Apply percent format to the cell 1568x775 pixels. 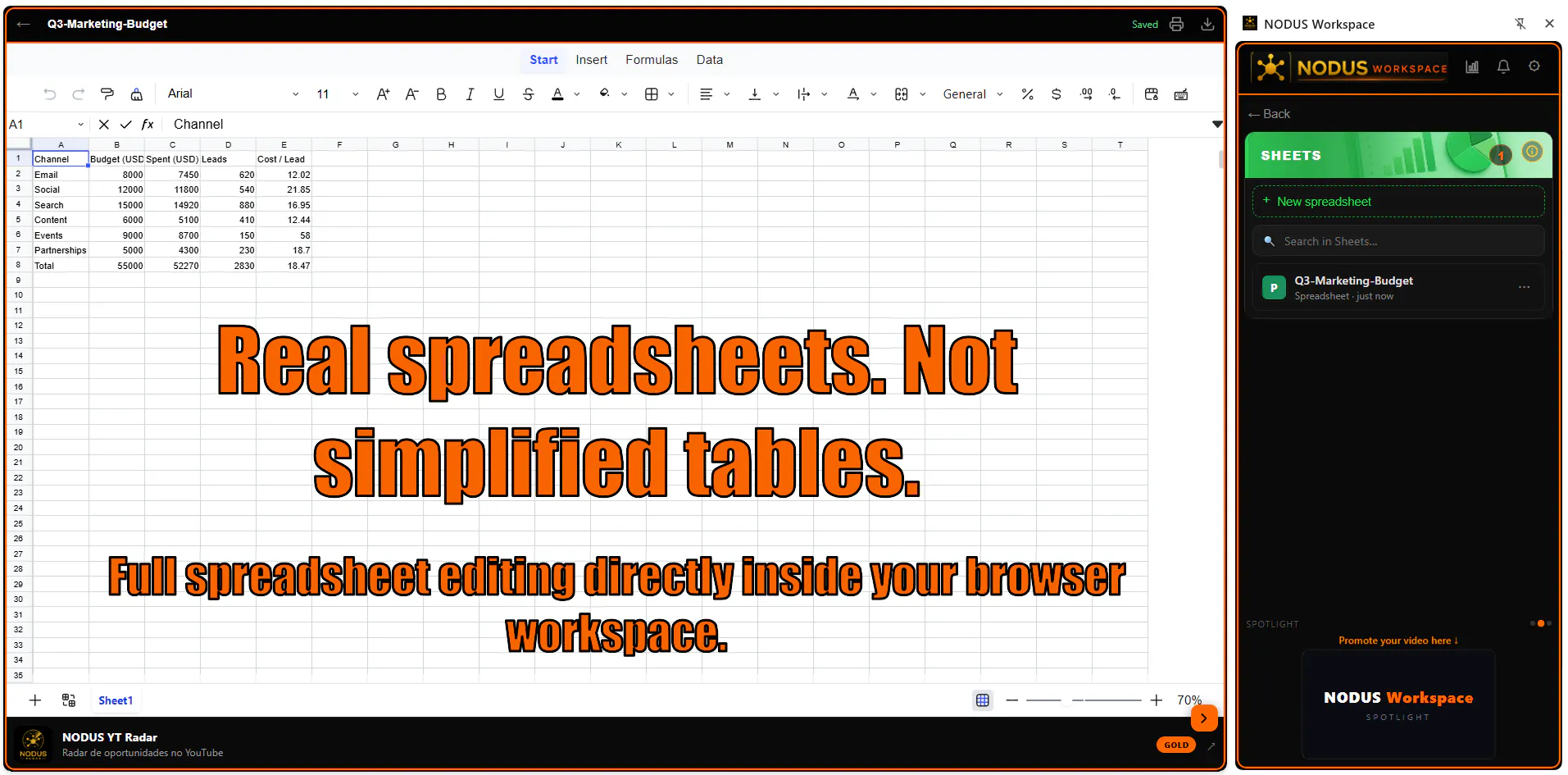tap(1028, 94)
